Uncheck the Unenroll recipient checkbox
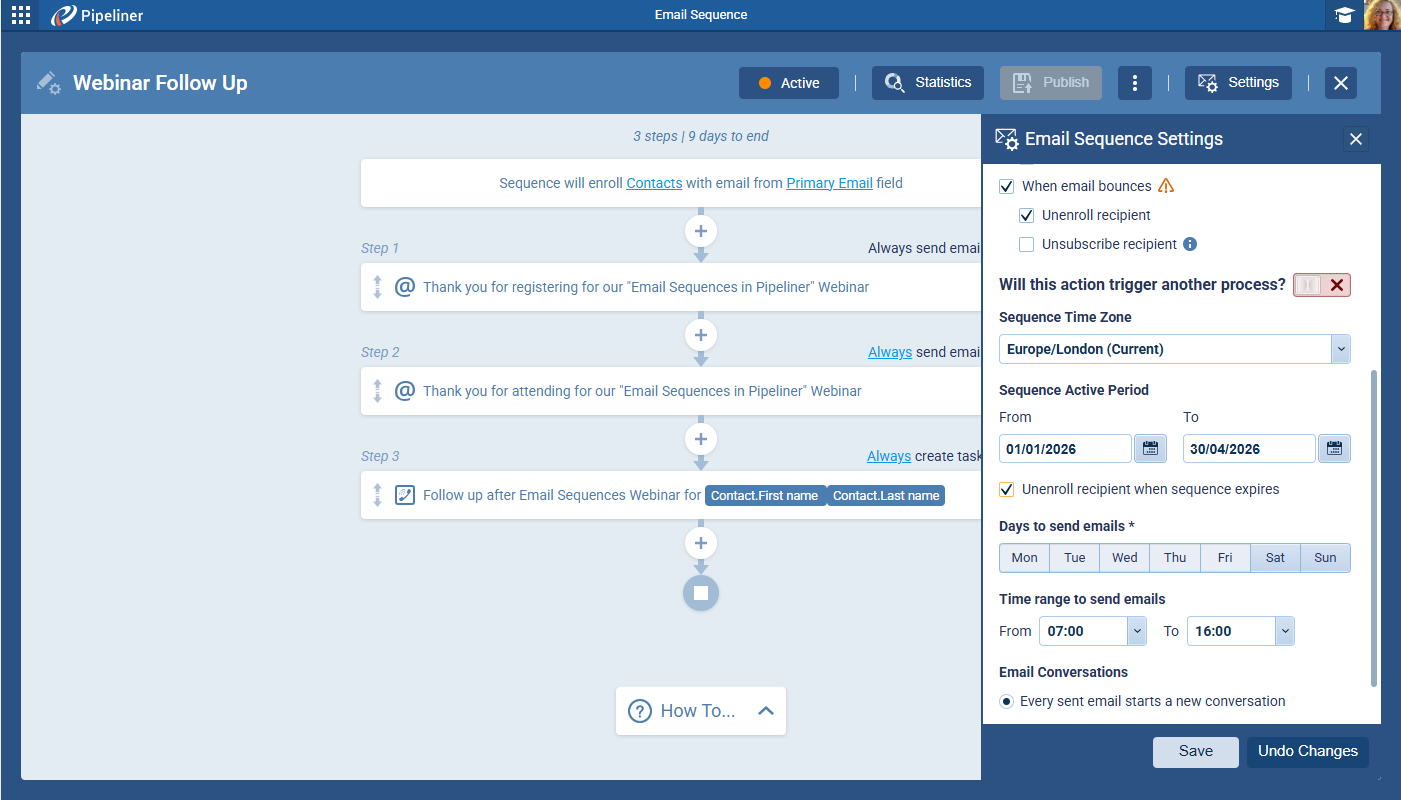 1026,215
